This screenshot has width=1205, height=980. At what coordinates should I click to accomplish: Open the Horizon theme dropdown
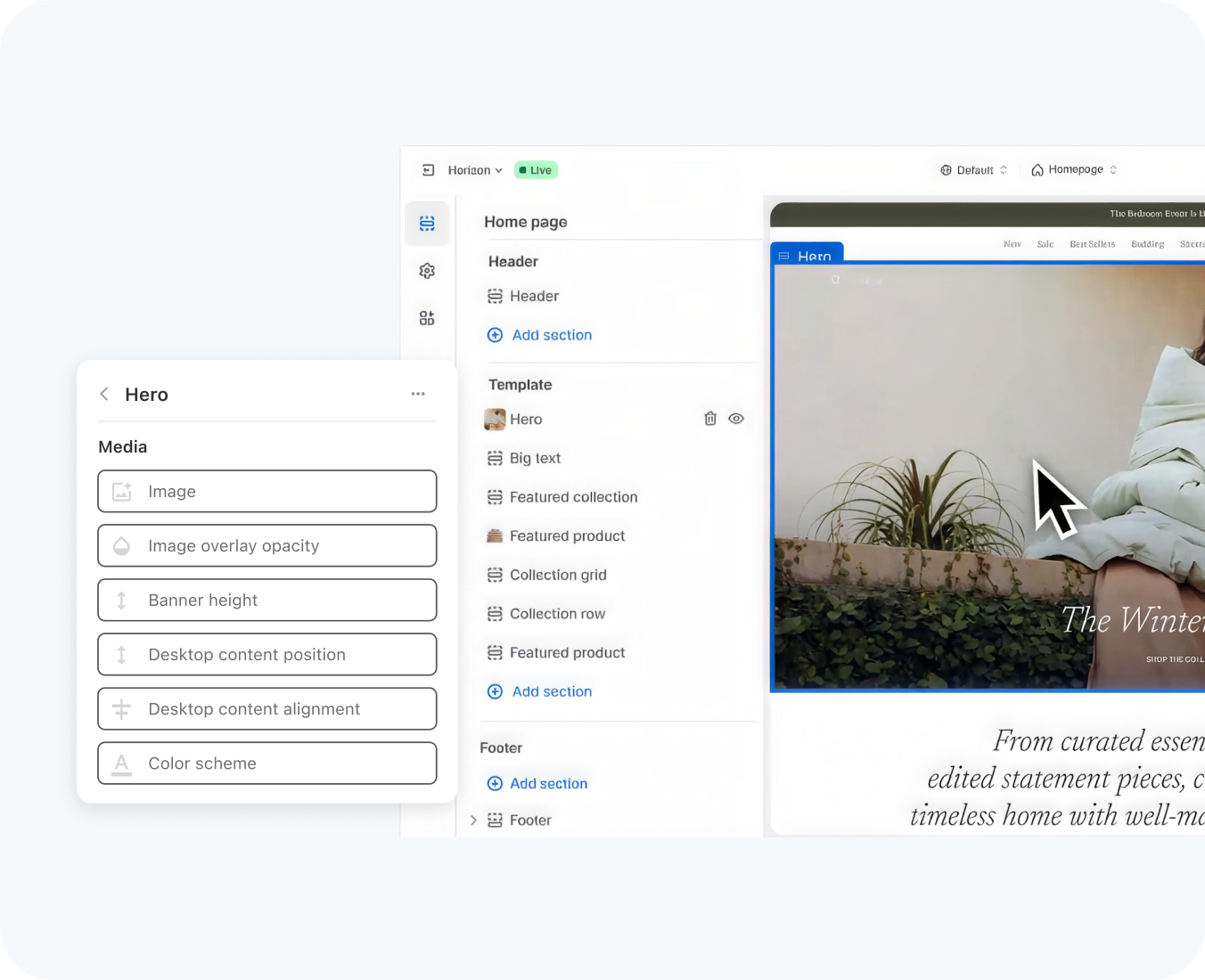pos(475,170)
